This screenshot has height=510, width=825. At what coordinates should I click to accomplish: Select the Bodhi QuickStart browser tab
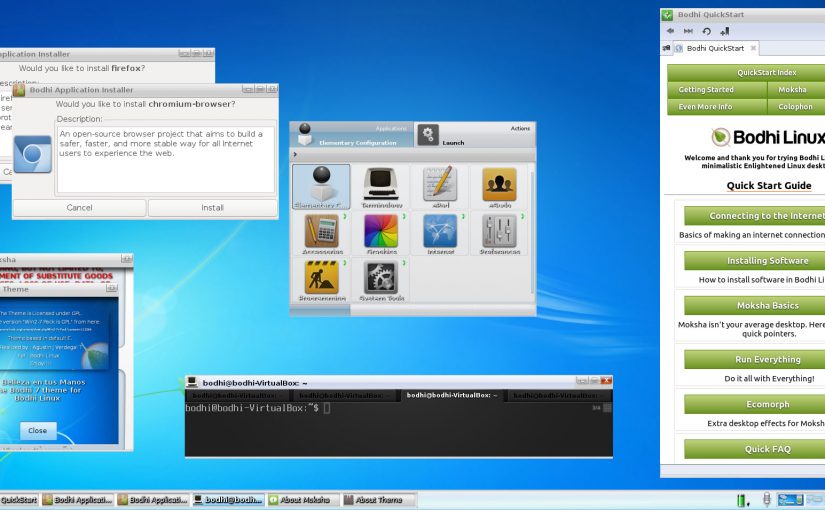click(715, 48)
